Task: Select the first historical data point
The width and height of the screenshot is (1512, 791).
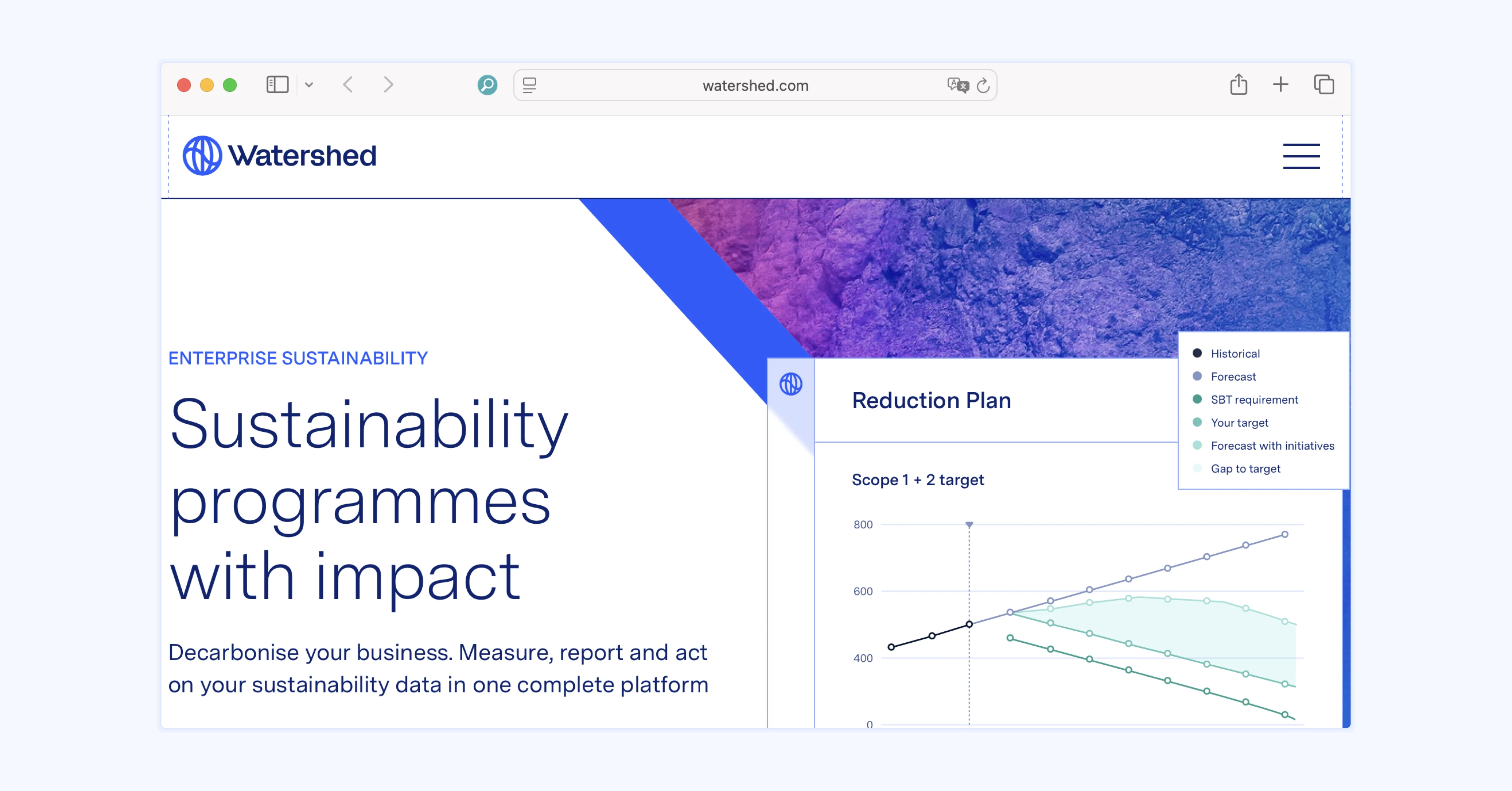Action: point(891,647)
